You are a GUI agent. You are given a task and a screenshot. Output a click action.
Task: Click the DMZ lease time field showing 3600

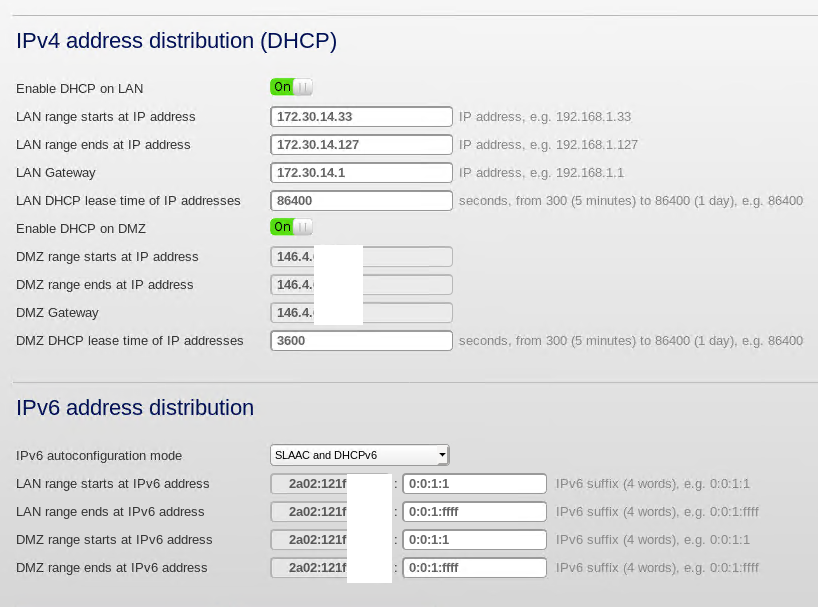click(360, 340)
